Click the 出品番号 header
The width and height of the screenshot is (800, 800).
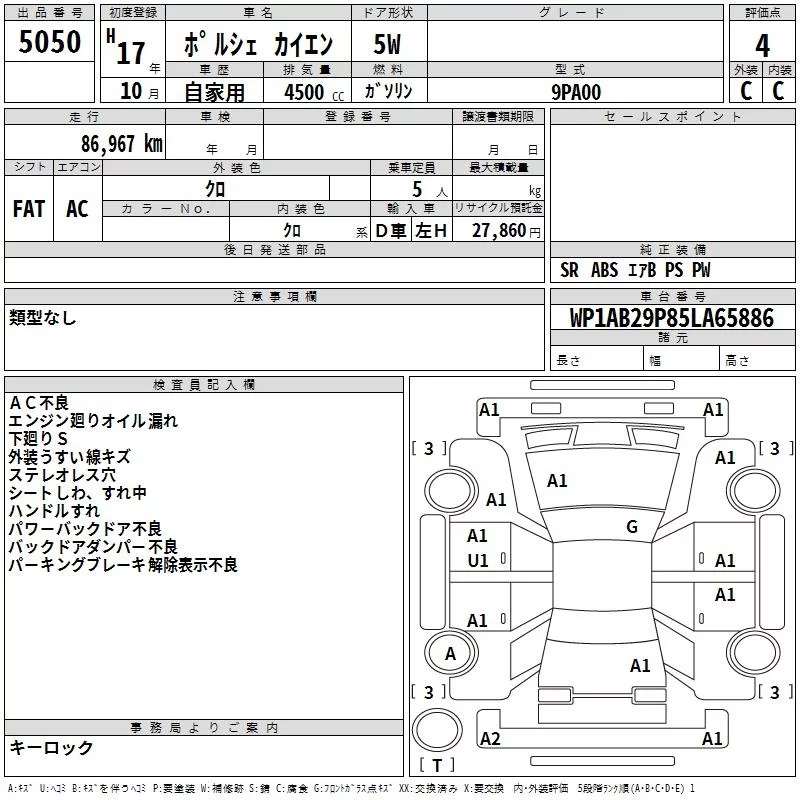click(x=49, y=13)
